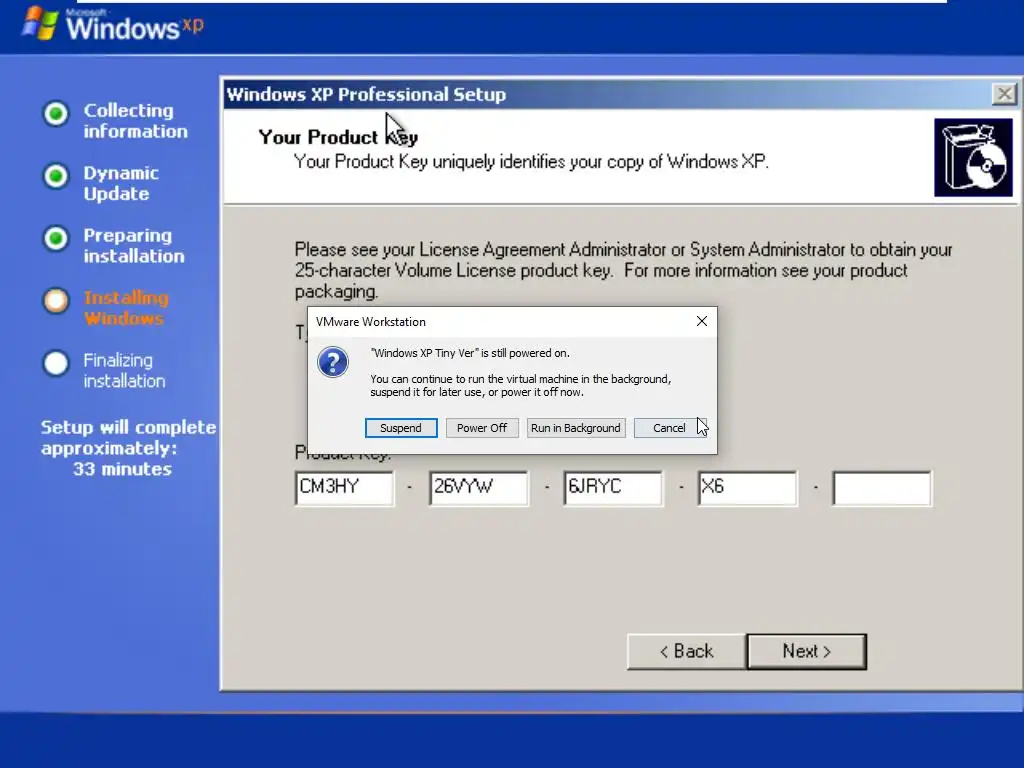Image resolution: width=1024 pixels, height=768 pixels.
Task: Close the VMware Workstation dialog with X
Action: click(x=701, y=321)
